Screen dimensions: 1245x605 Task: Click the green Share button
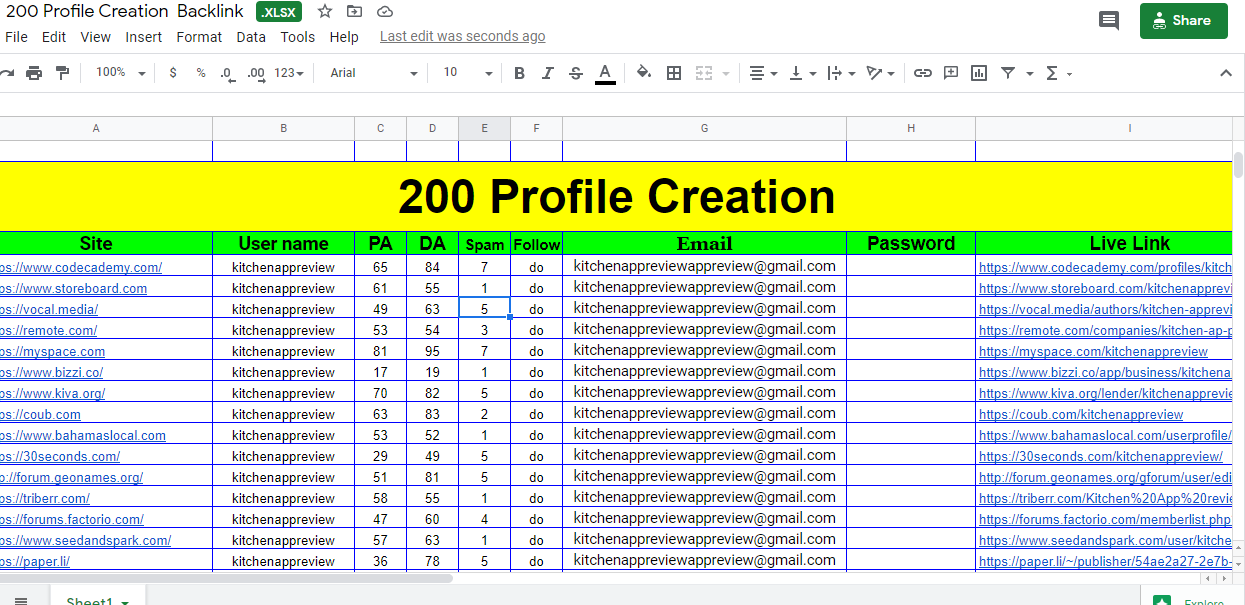1183,20
